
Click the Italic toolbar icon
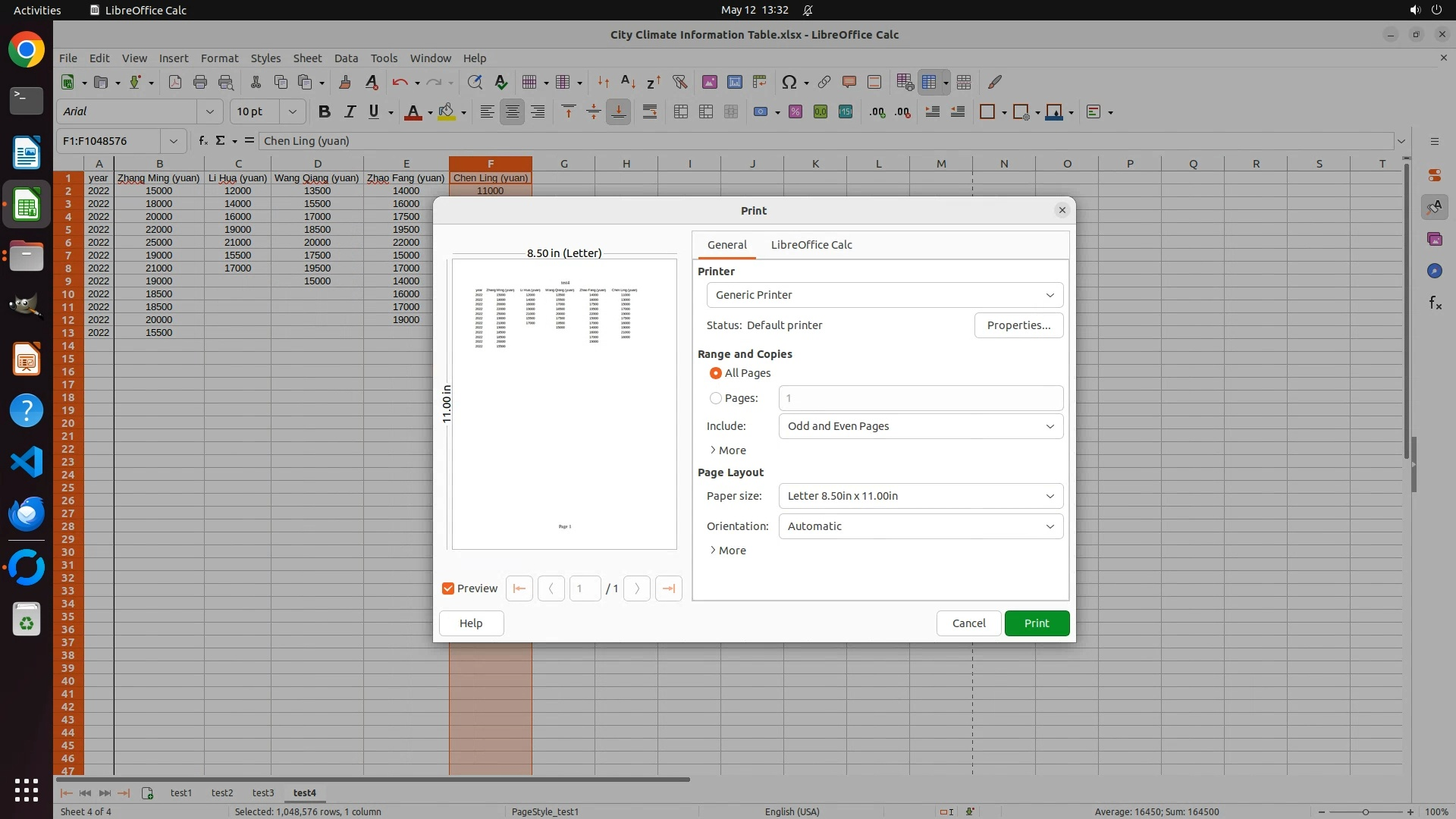click(350, 111)
